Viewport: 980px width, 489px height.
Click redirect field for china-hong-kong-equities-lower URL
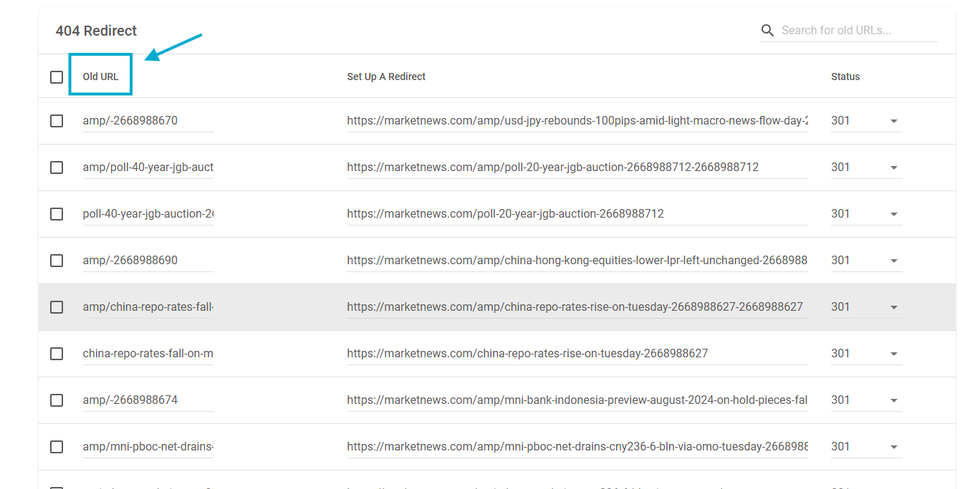coord(577,260)
